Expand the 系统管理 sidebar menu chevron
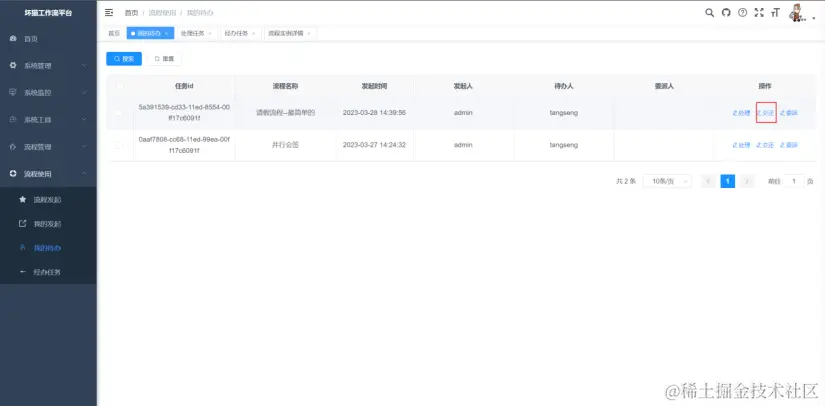 coord(84,66)
